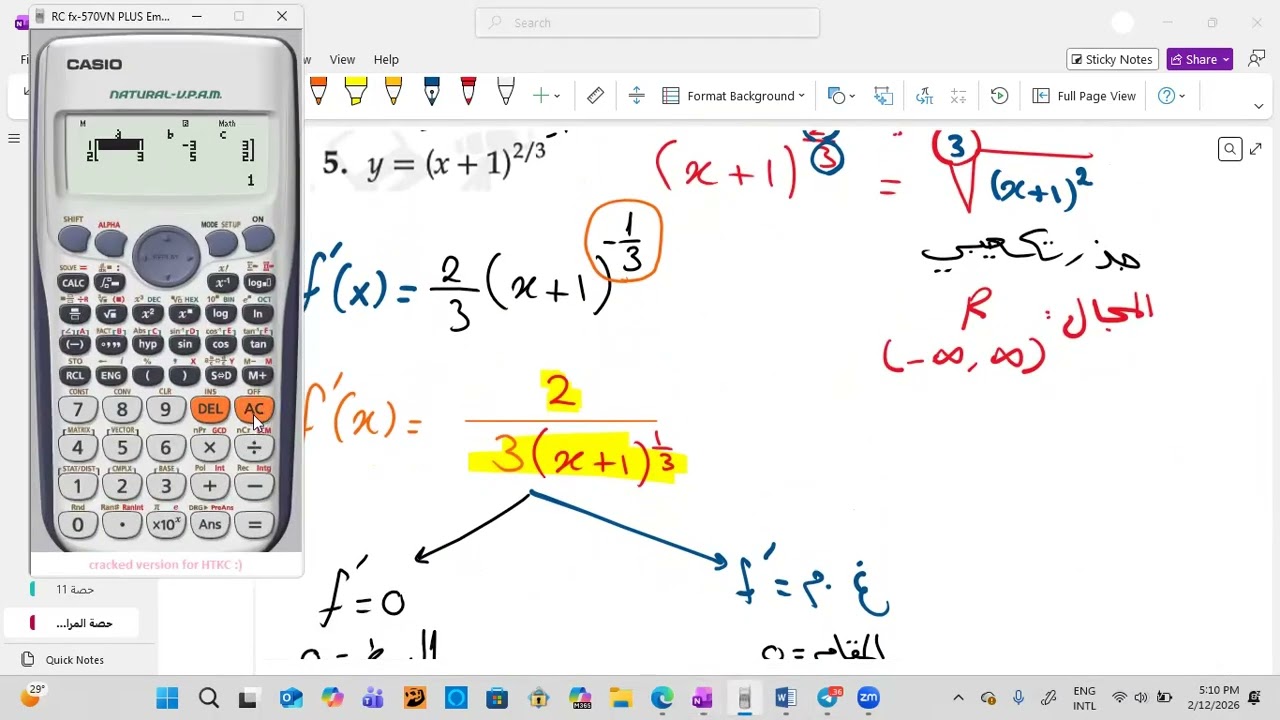Click the Ink to Shape icon
The width and height of the screenshot is (1280, 720).
(883, 96)
